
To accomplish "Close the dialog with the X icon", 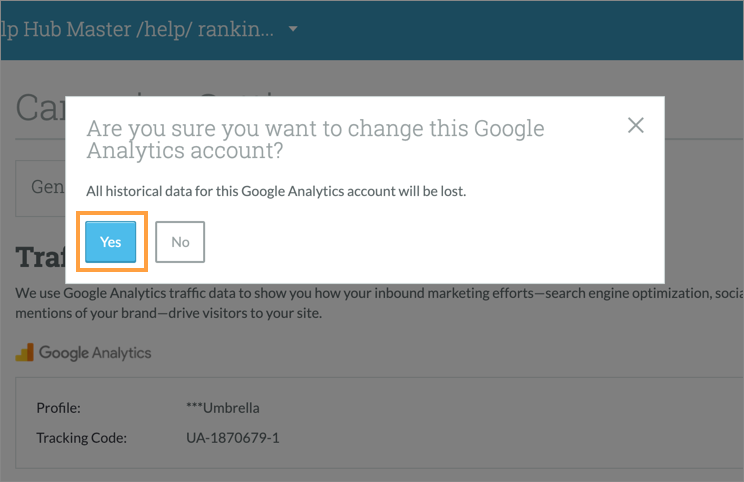I will tap(635, 125).
